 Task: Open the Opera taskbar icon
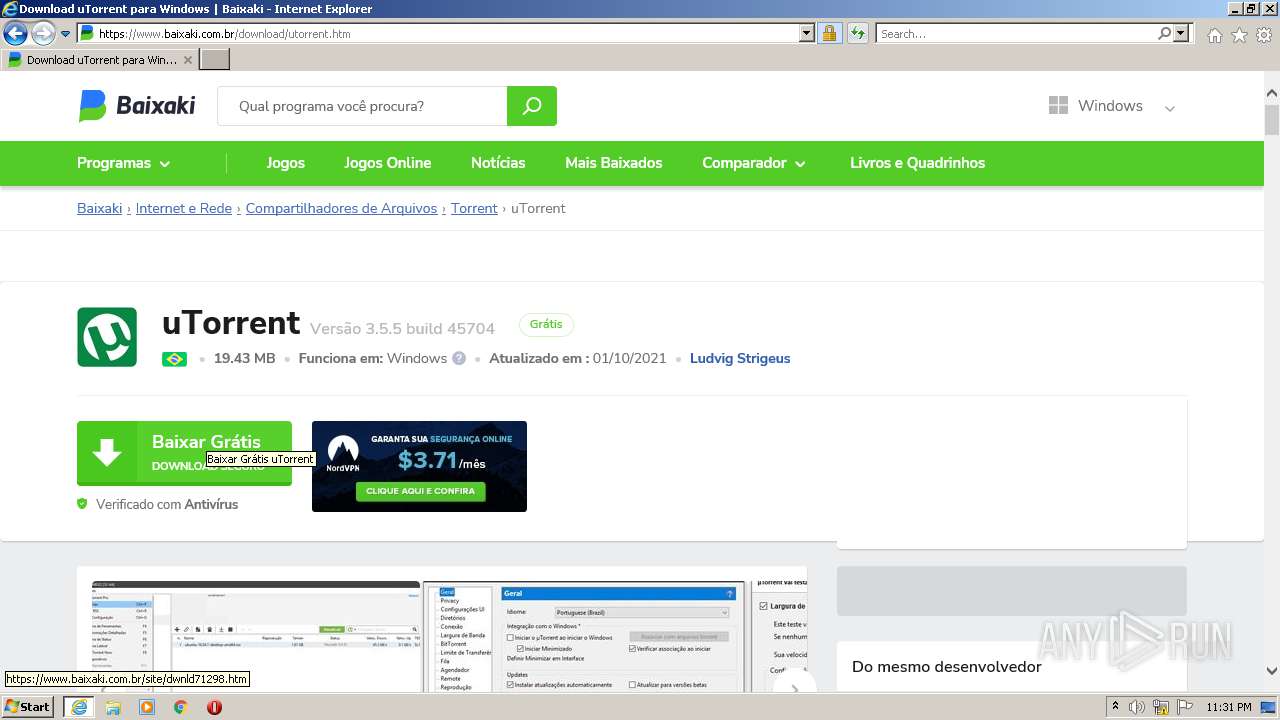point(214,707)
